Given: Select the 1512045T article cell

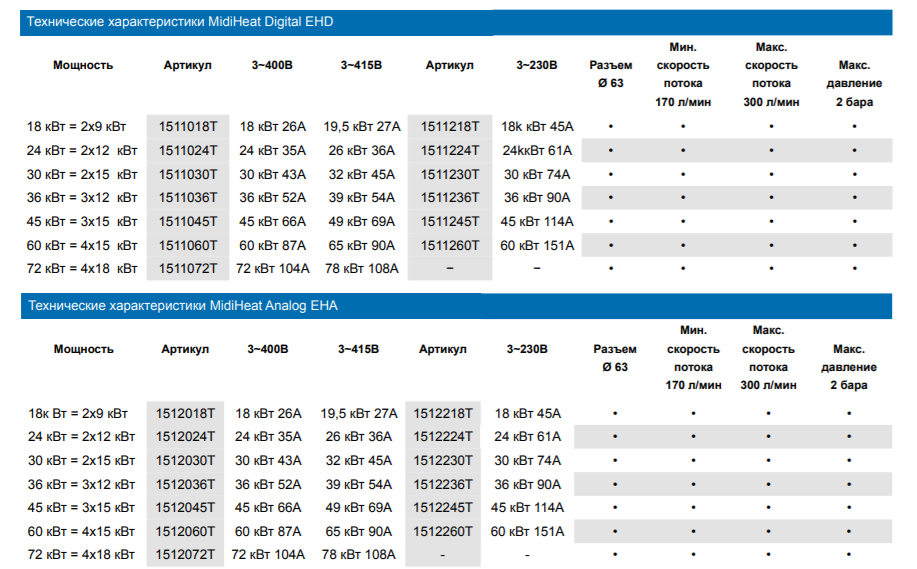Looking at the screenshot, I should click(186, 507).
